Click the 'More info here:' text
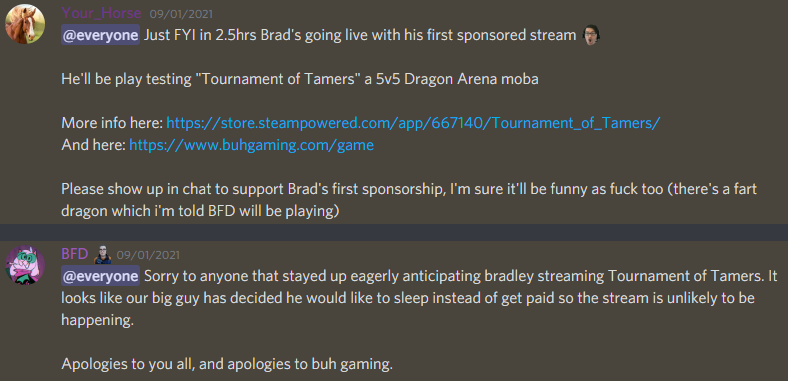The height and width of the screenshot is (381, 788). pyautogui.click(x=112, y=123)
